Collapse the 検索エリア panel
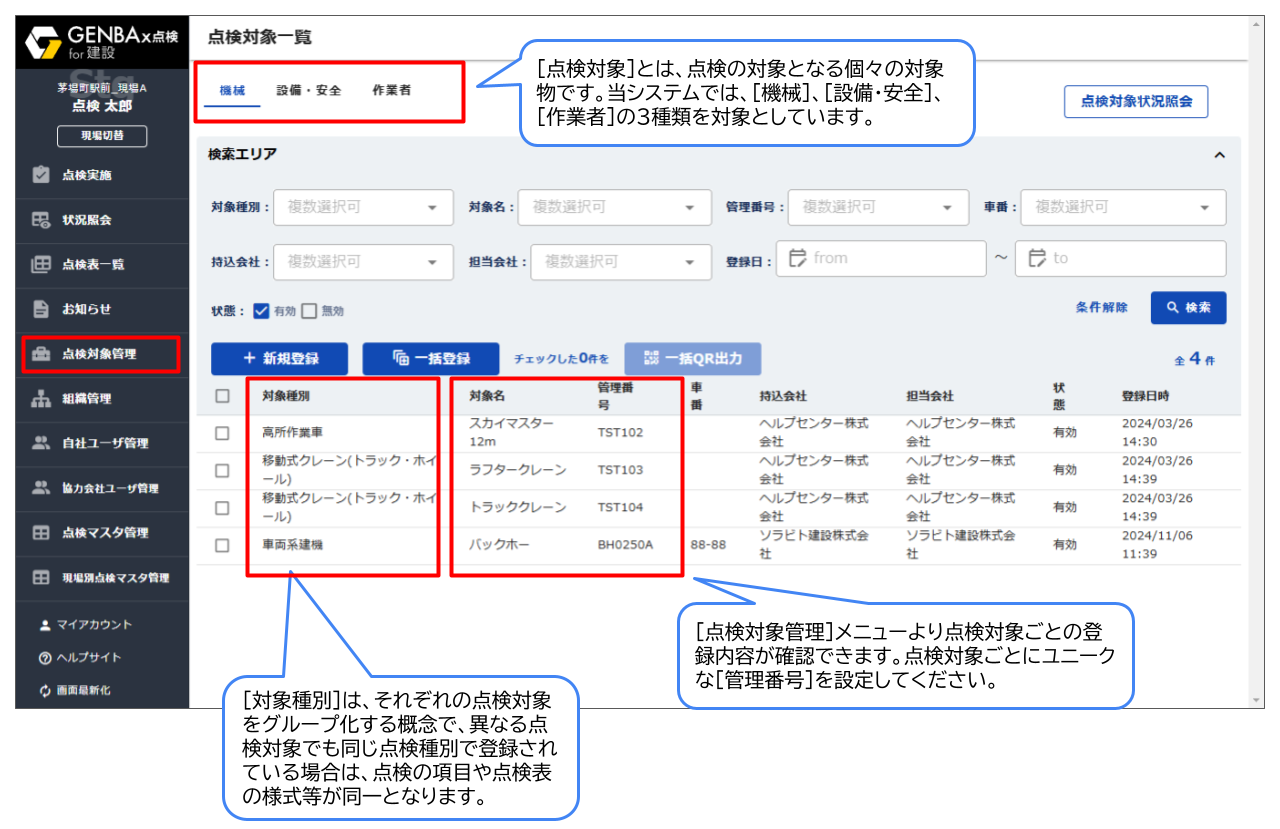This screenshot has width=1280, height=829. [x=1219, y=155]
